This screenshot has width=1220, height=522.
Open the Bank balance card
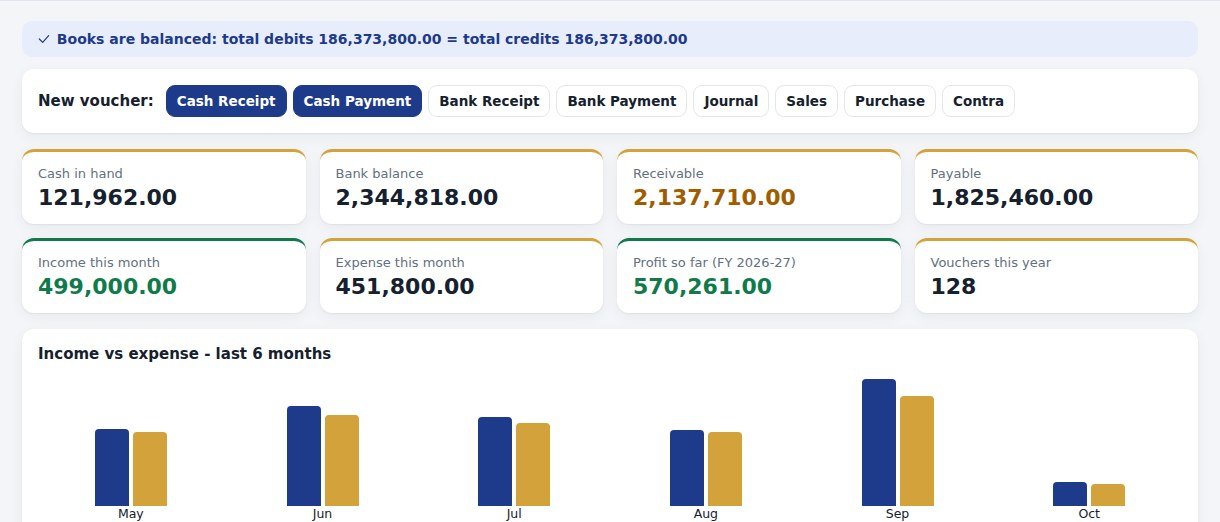pos(461,187)
